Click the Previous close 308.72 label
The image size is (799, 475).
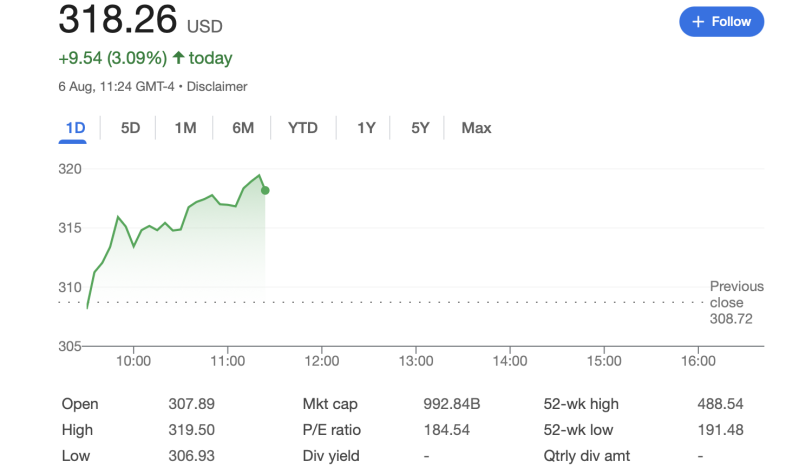coord(736,302)
